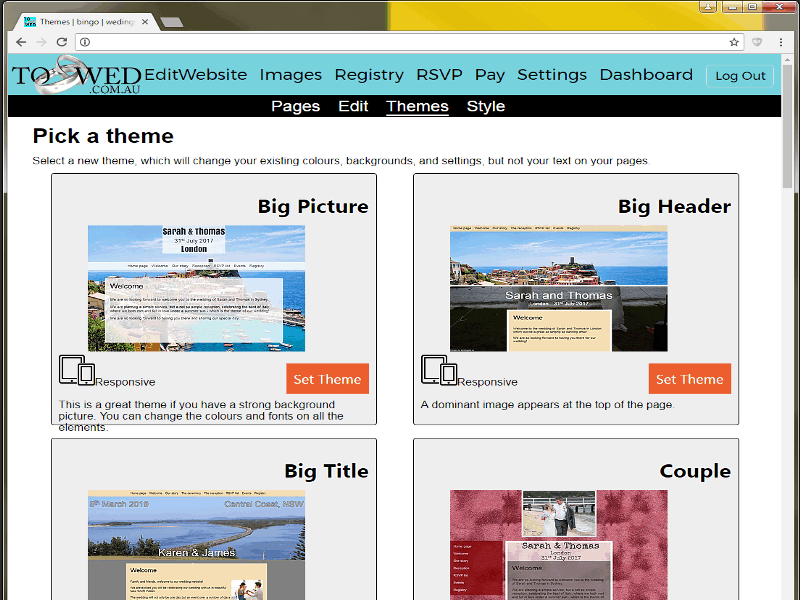Bookmark this page with the star icon
The image size is (800, 600).
[734, 42]
